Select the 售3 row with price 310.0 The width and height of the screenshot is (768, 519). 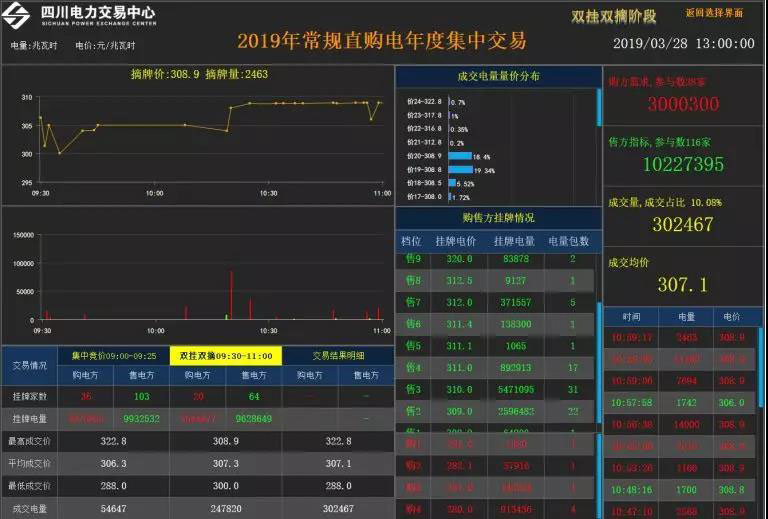[x=498, y=389]
